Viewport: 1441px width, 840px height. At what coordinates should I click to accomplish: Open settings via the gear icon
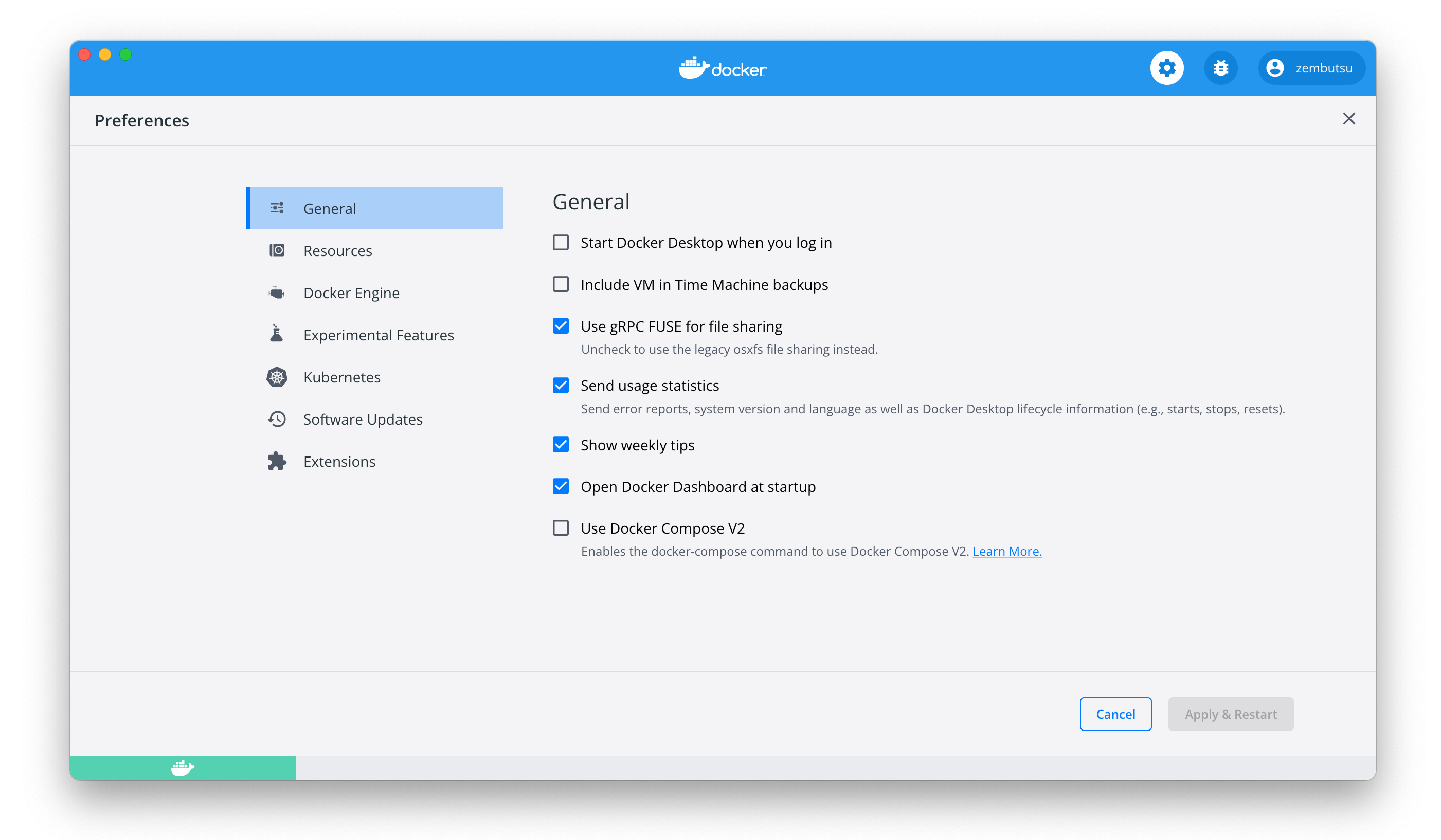point(1166,68)
